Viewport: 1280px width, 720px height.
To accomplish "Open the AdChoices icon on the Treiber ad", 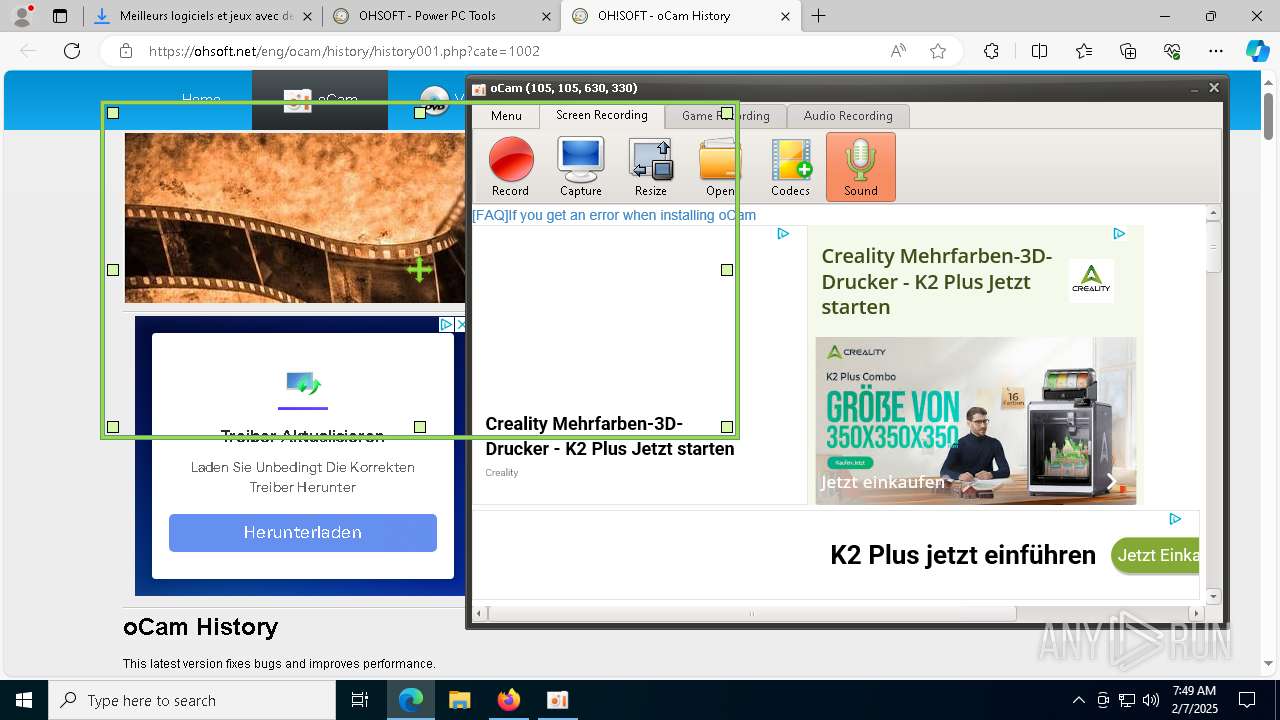I will coord(446,324).
